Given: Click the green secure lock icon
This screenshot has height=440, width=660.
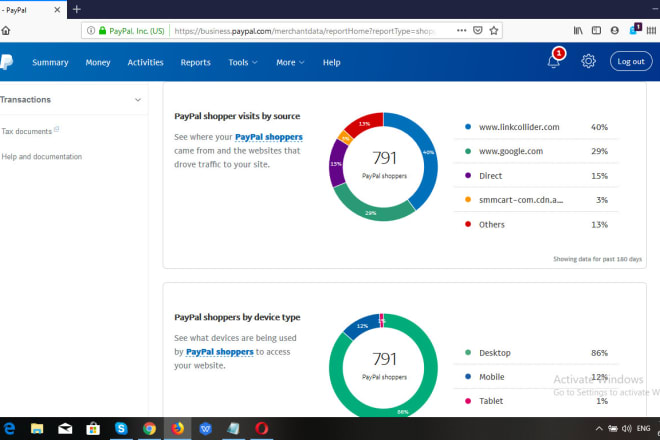Looking at the screenshot, I should tap(102, 30).
